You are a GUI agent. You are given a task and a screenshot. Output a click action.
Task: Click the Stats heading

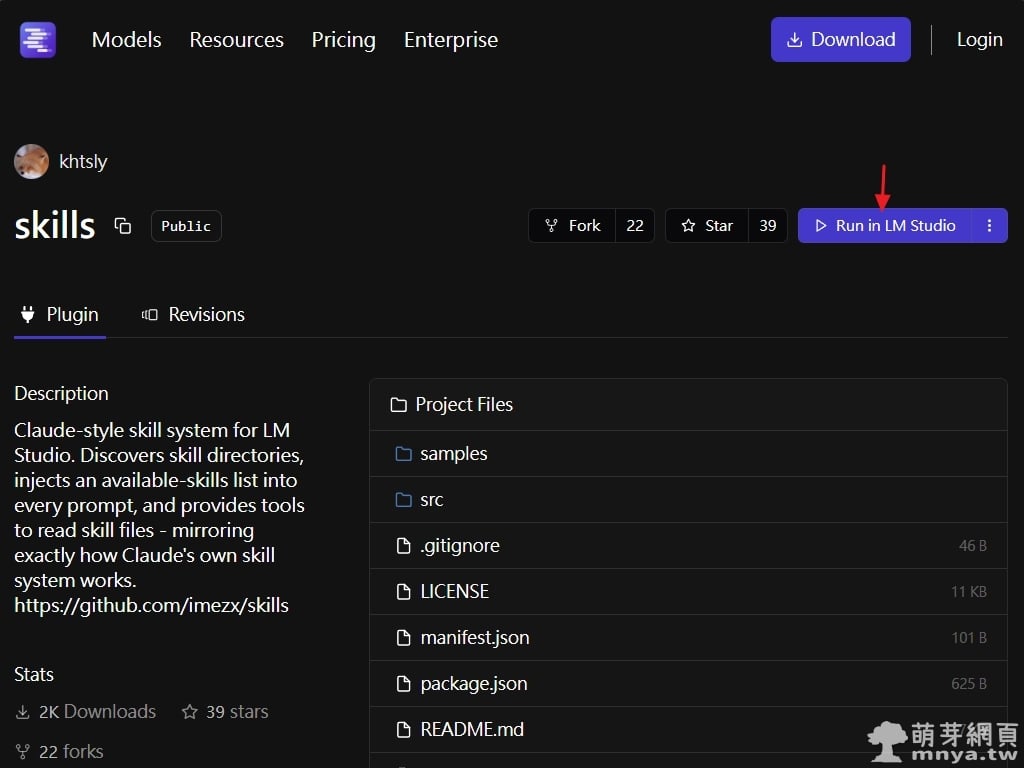34,675
